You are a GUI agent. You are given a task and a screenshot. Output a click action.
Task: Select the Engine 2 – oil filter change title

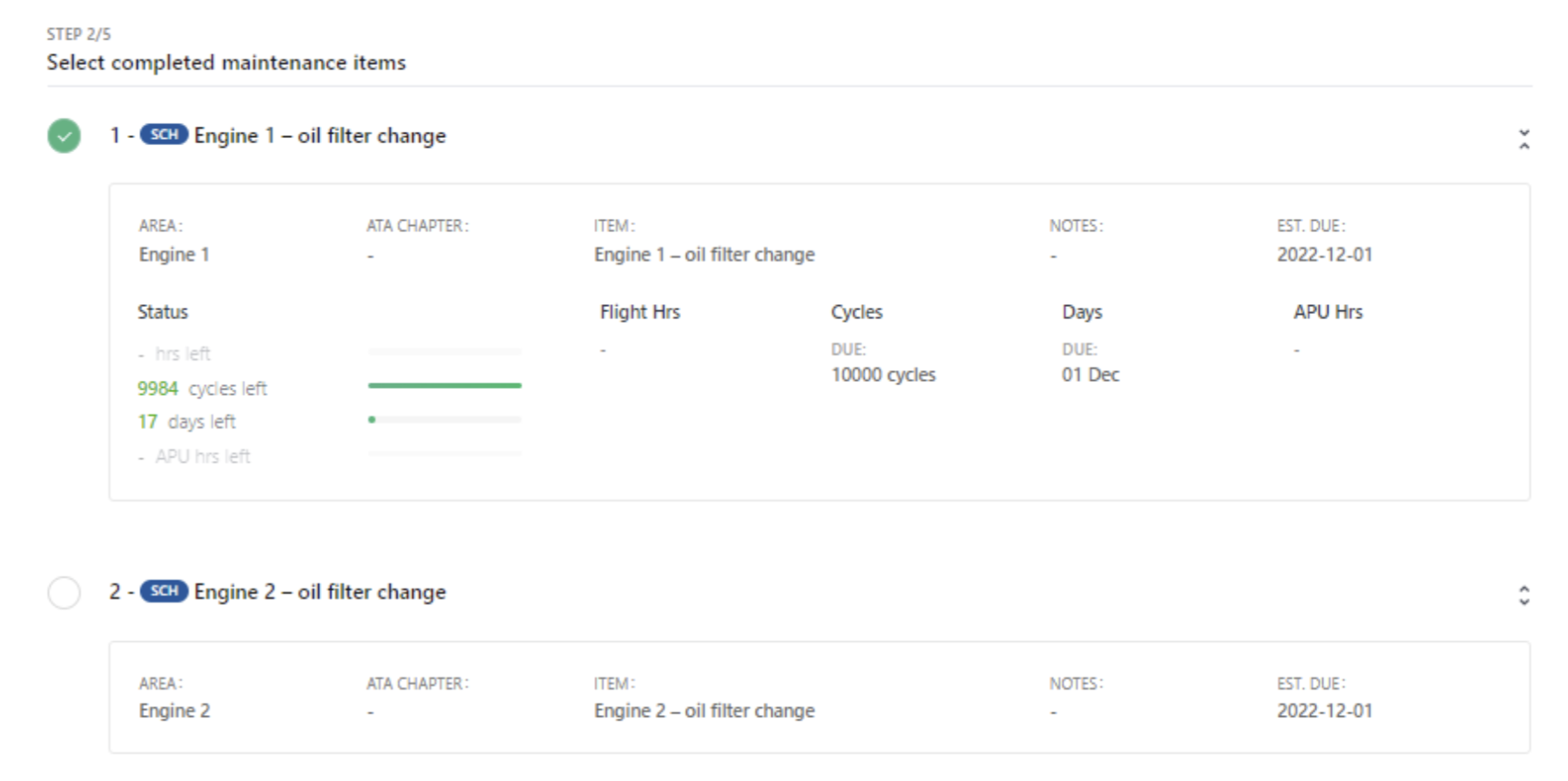click(319, 592)
